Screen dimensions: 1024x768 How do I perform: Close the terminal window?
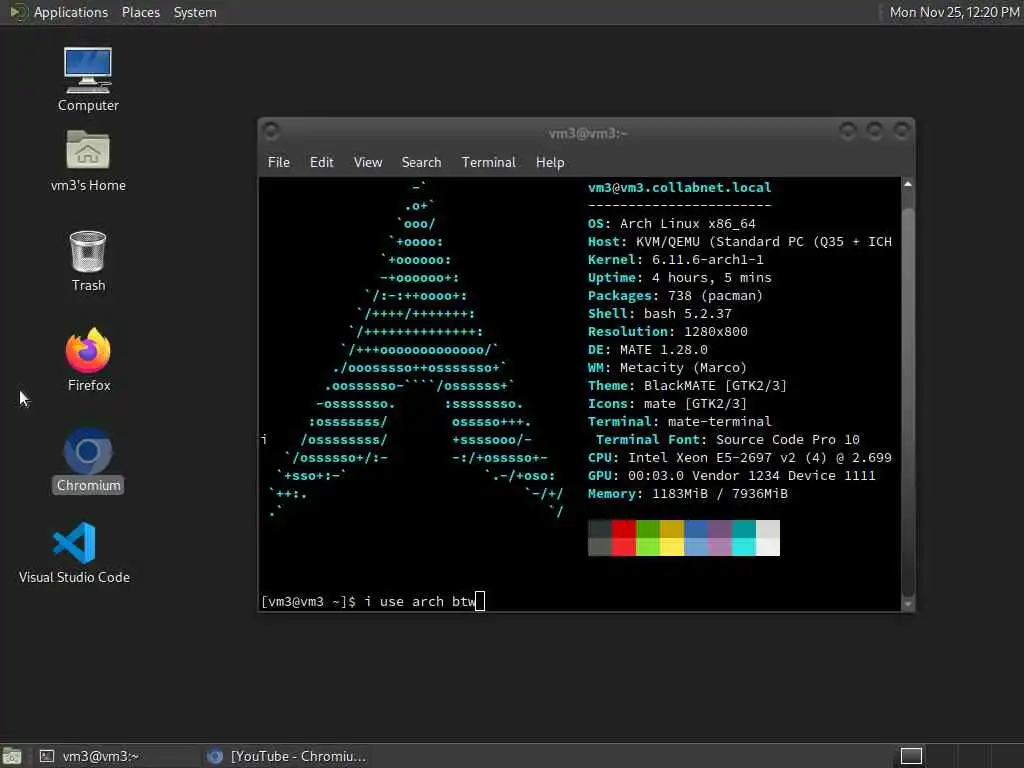coord(901,131)
